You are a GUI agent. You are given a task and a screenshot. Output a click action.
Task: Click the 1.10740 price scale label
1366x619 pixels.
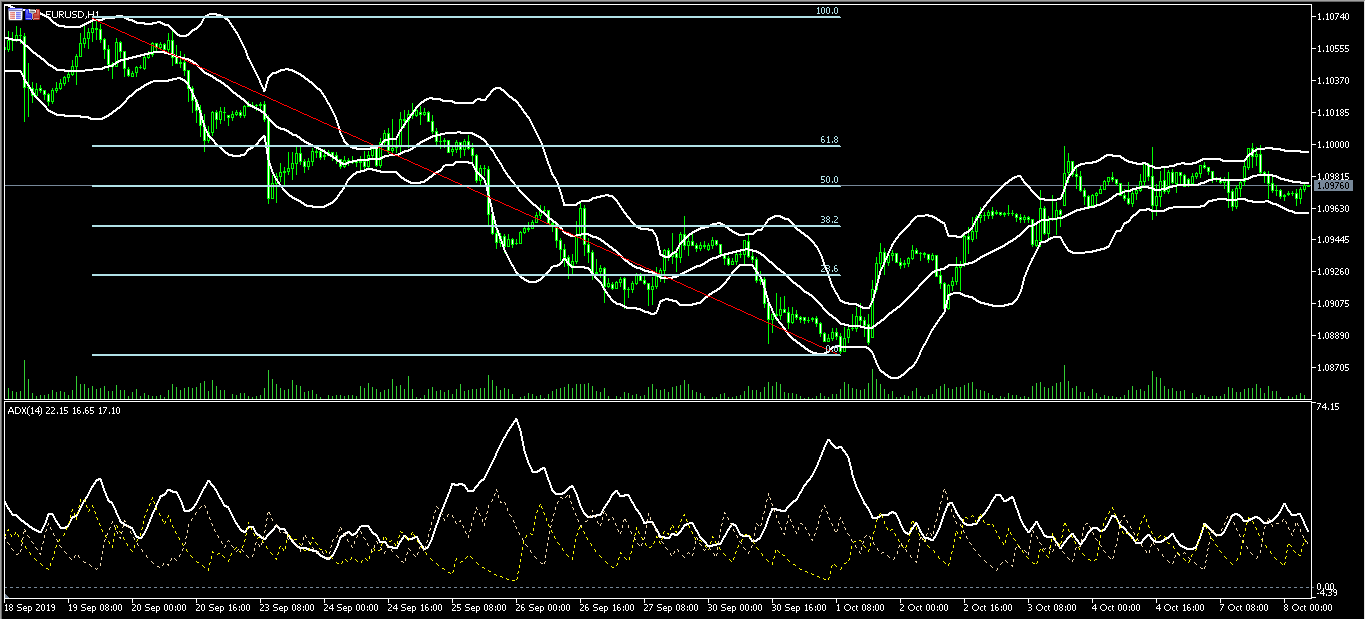[x=1335, y=18]
